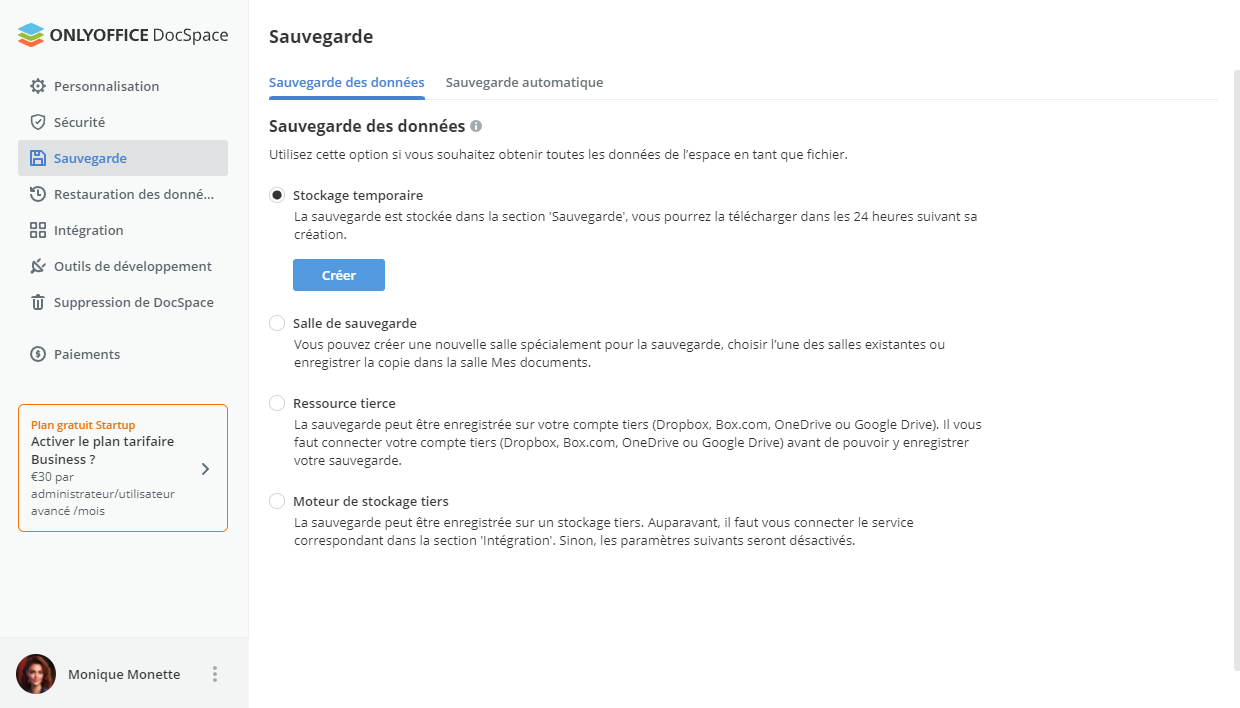Open the Business plan banner chevron
1240x708 pixels.
(x=205, y=468)
